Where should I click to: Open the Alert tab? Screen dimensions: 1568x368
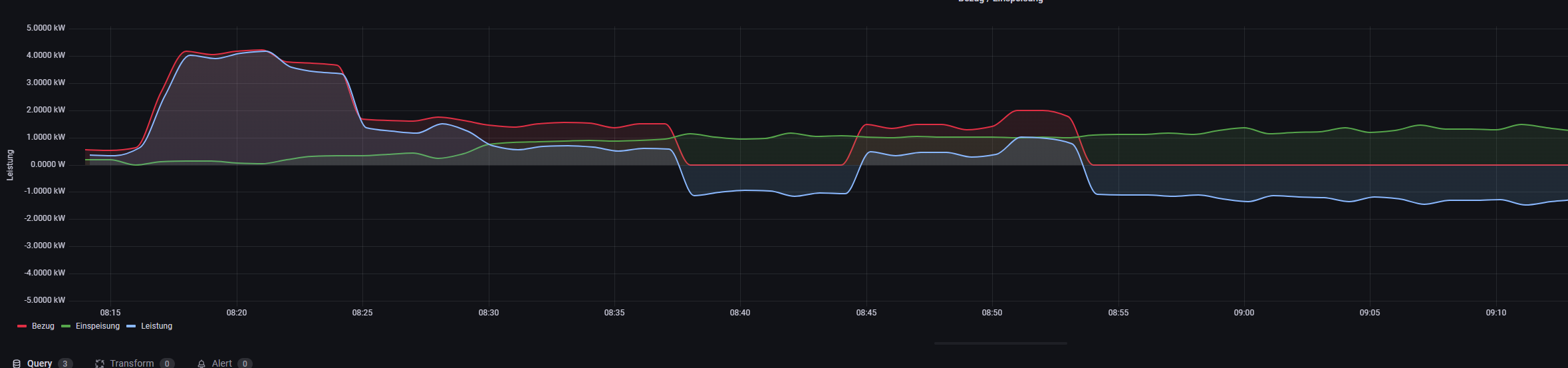pyautogui.click(x=221, y=363)
